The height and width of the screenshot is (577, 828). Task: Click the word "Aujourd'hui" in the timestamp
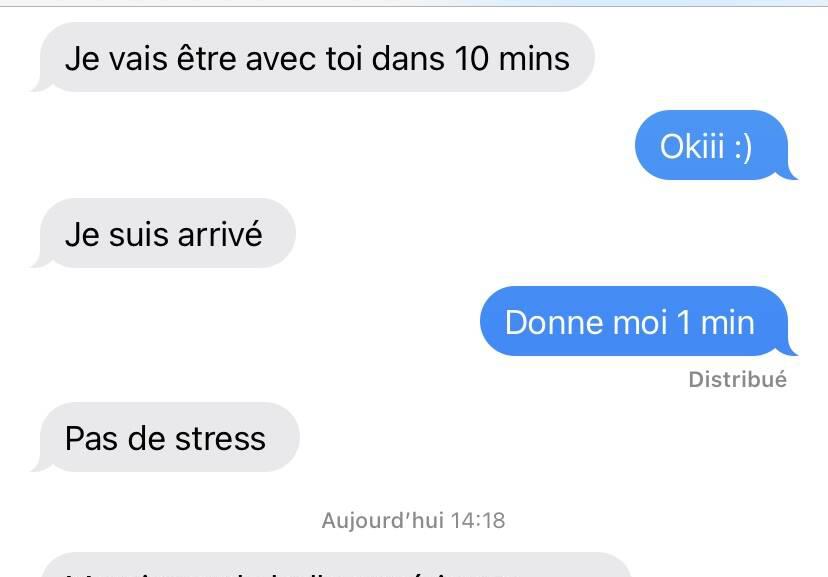click(382, 521)
